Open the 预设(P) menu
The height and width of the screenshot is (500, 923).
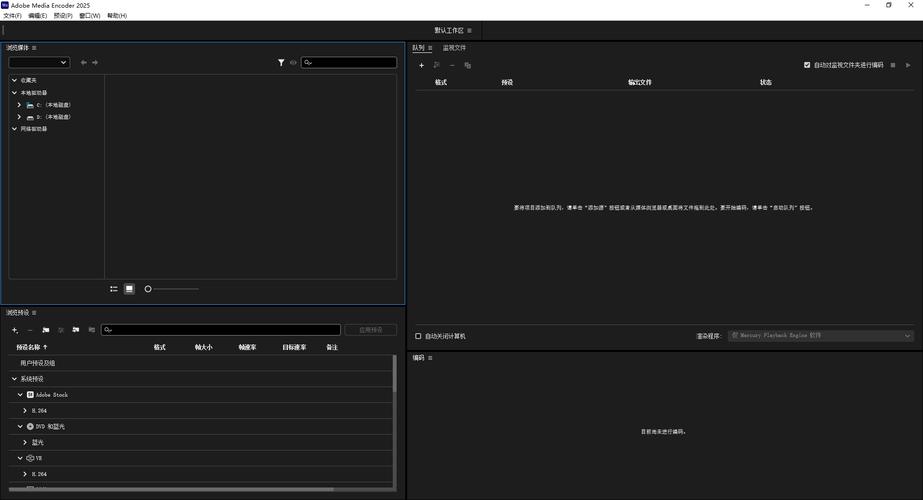(63, 16)
